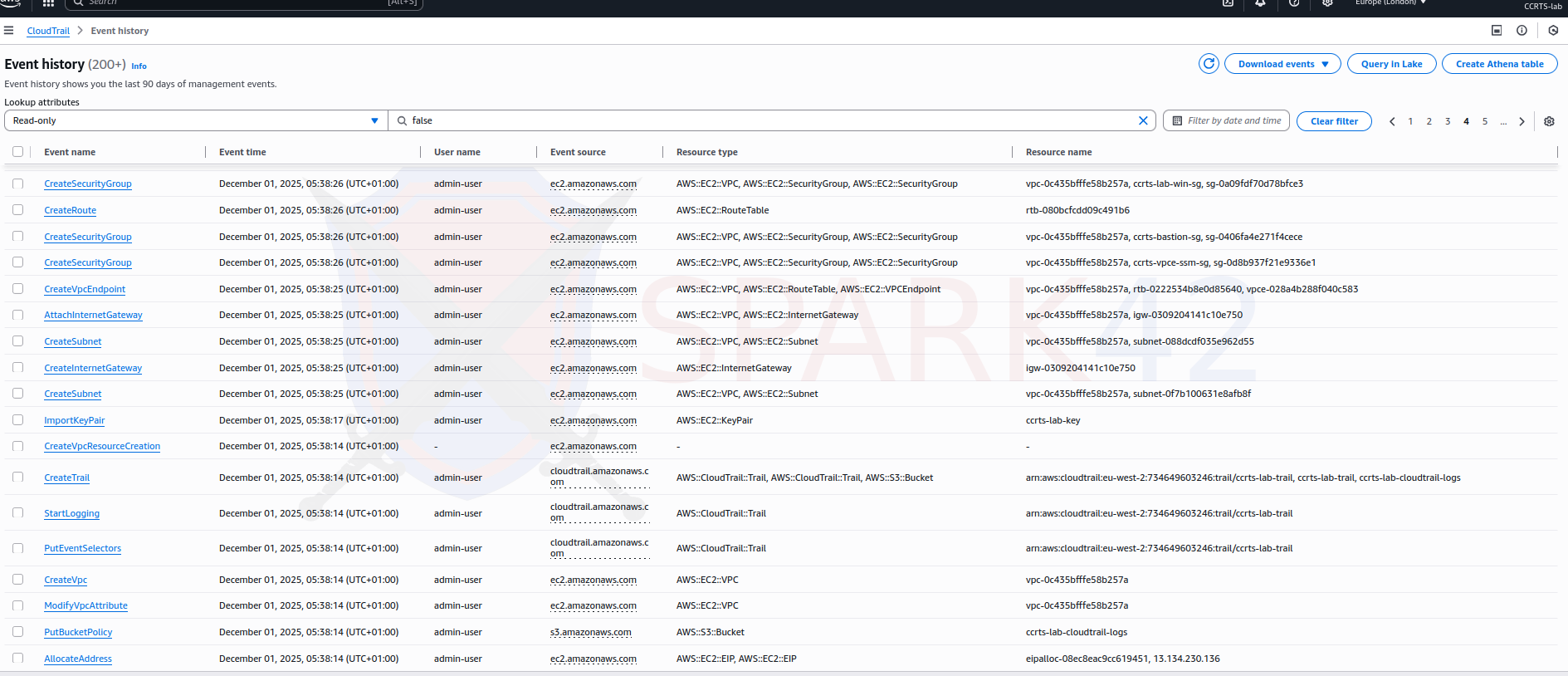Click the hexagon settings icon at far right of breadcrumb bar
Viewport: 1568px width, 676px height.
coord(1553,31)
